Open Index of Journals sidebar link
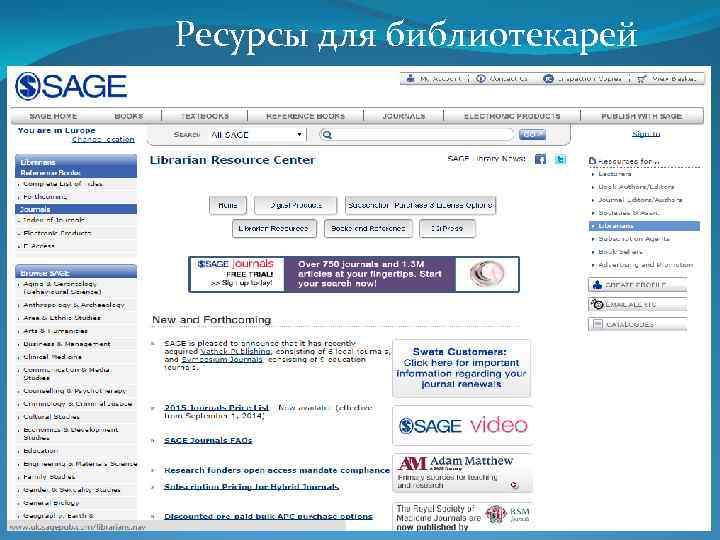The height and width of the screenshot is (540, 720). (54, 220)
